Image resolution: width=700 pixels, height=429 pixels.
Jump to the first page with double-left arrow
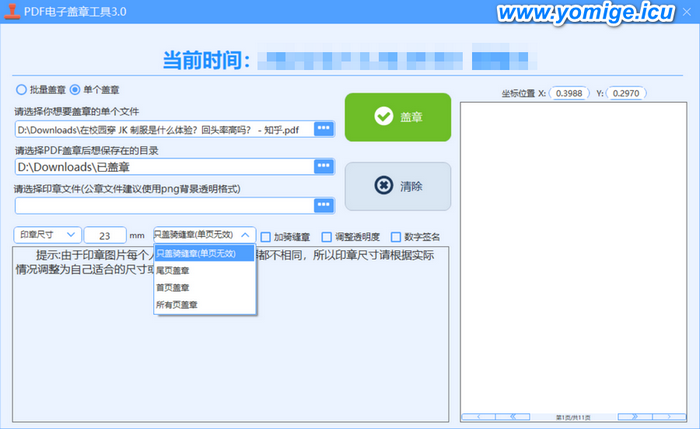(x=512, y=416)
